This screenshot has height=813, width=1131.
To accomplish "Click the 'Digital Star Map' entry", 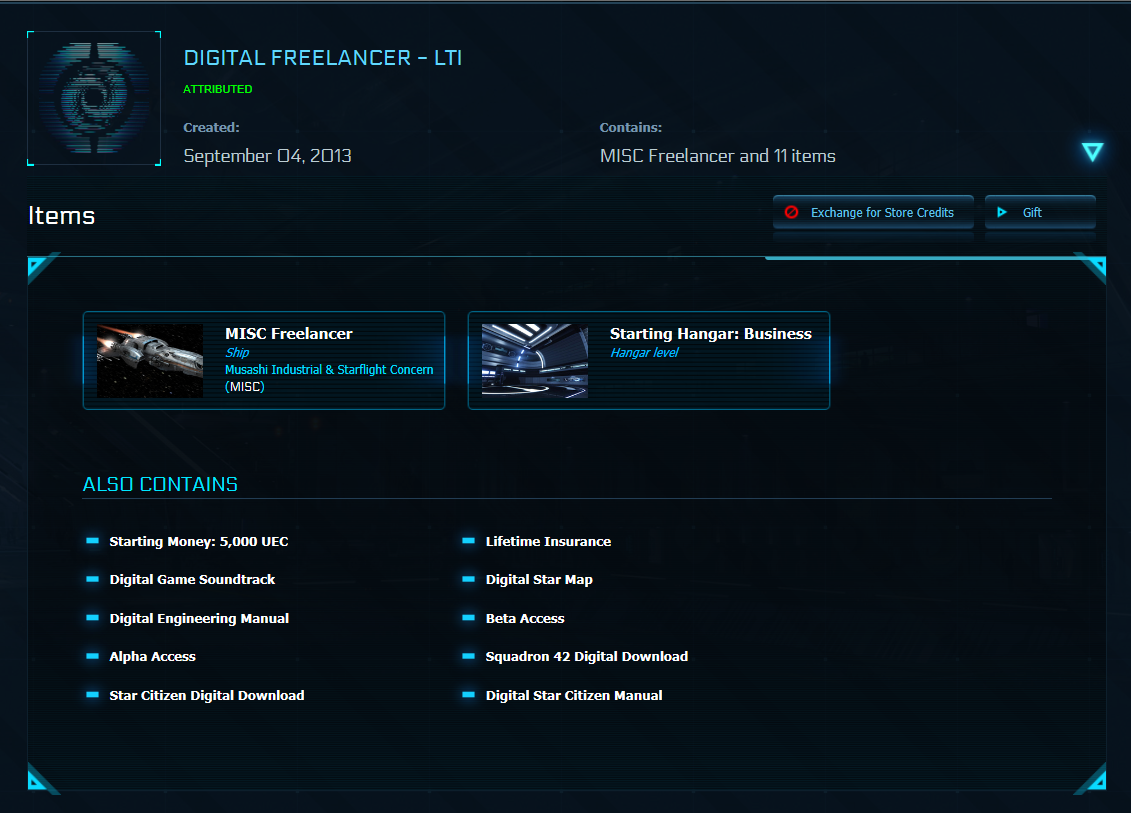I will 539,580.
